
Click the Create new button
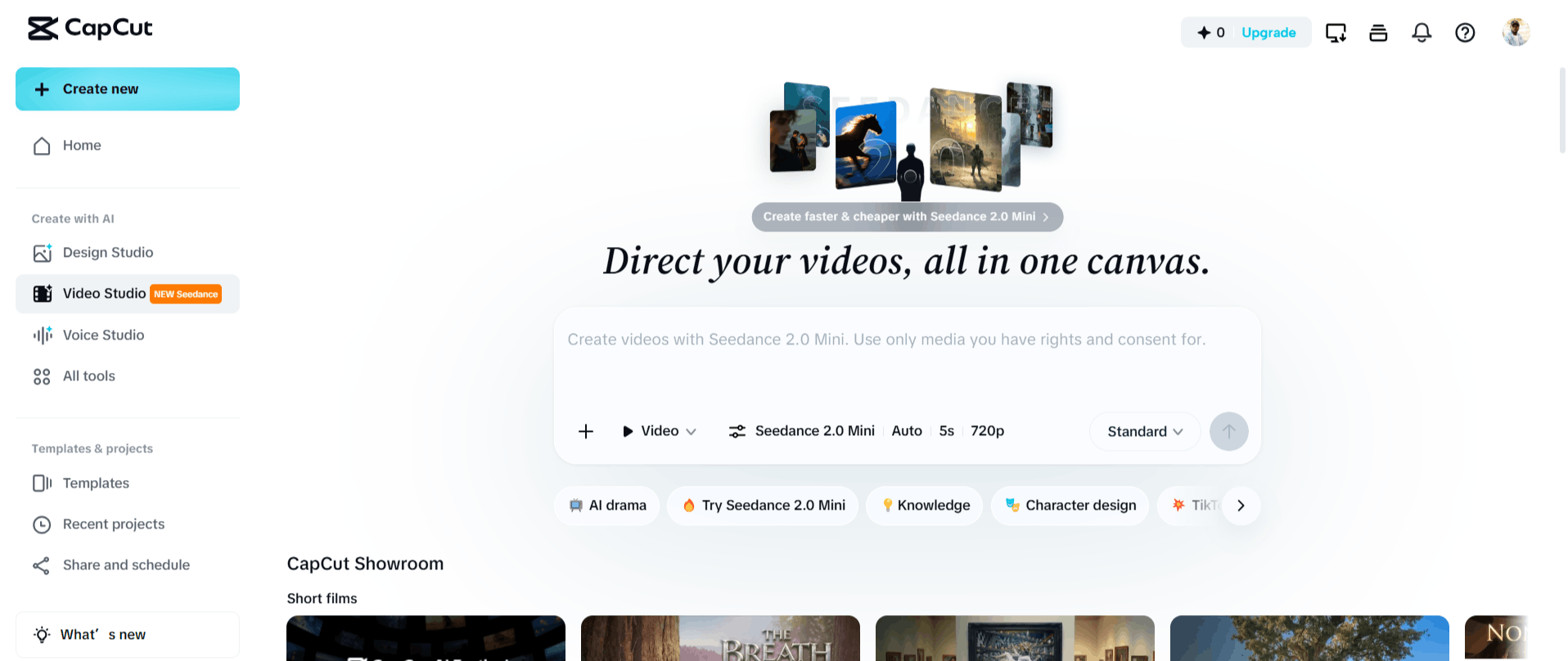click(x=128, y=89)
